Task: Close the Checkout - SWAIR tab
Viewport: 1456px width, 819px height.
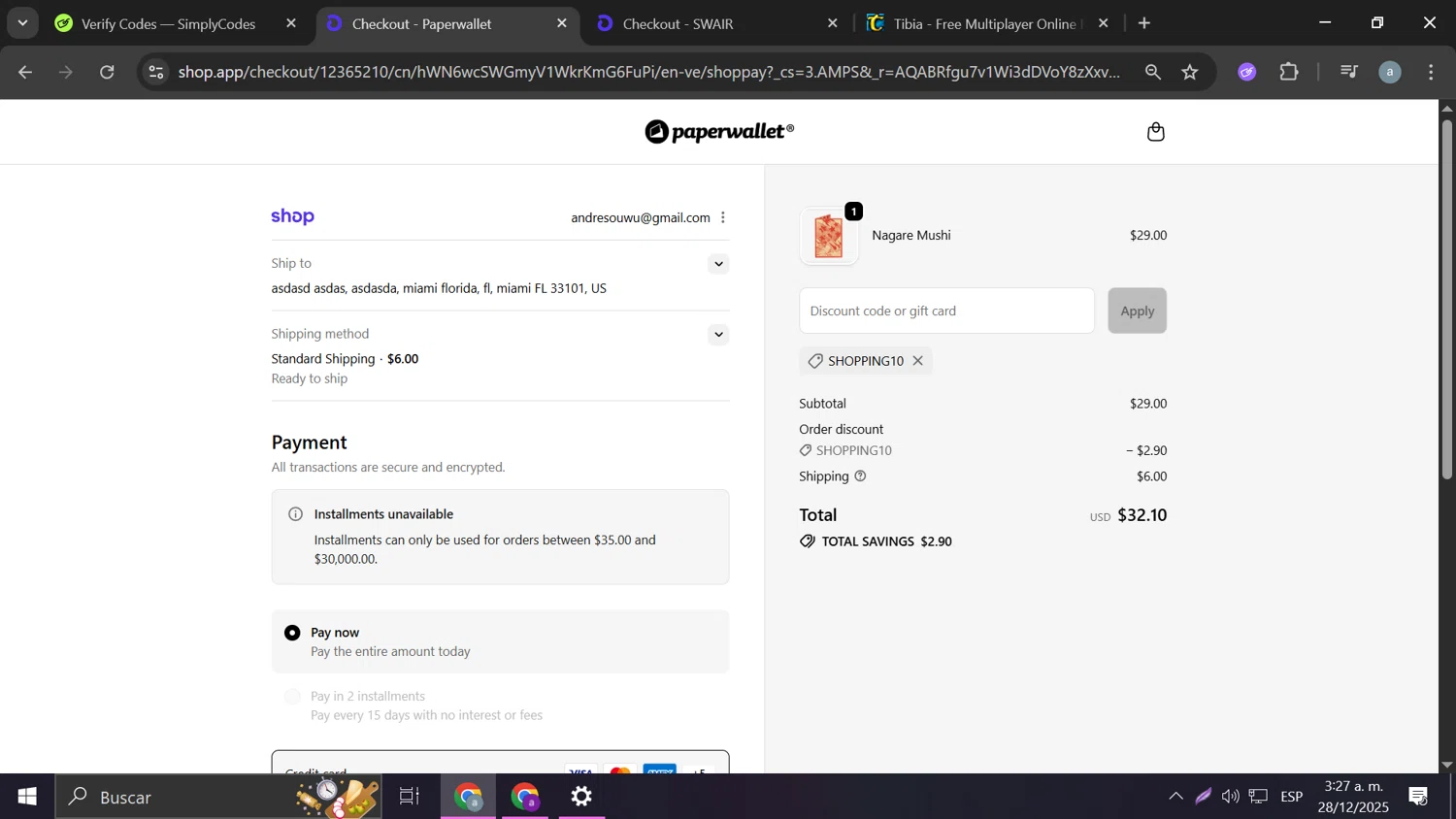Action: (x=832, y=23)
